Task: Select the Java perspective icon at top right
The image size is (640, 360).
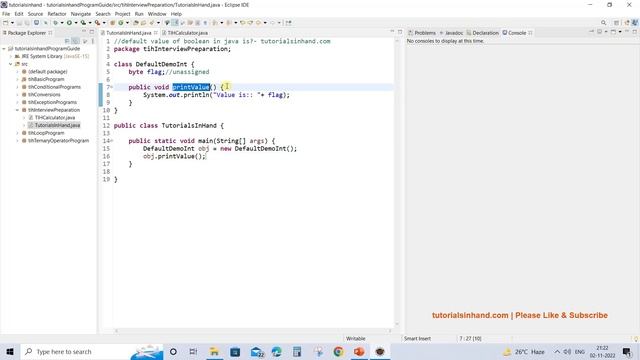Action: pos(635,23)
